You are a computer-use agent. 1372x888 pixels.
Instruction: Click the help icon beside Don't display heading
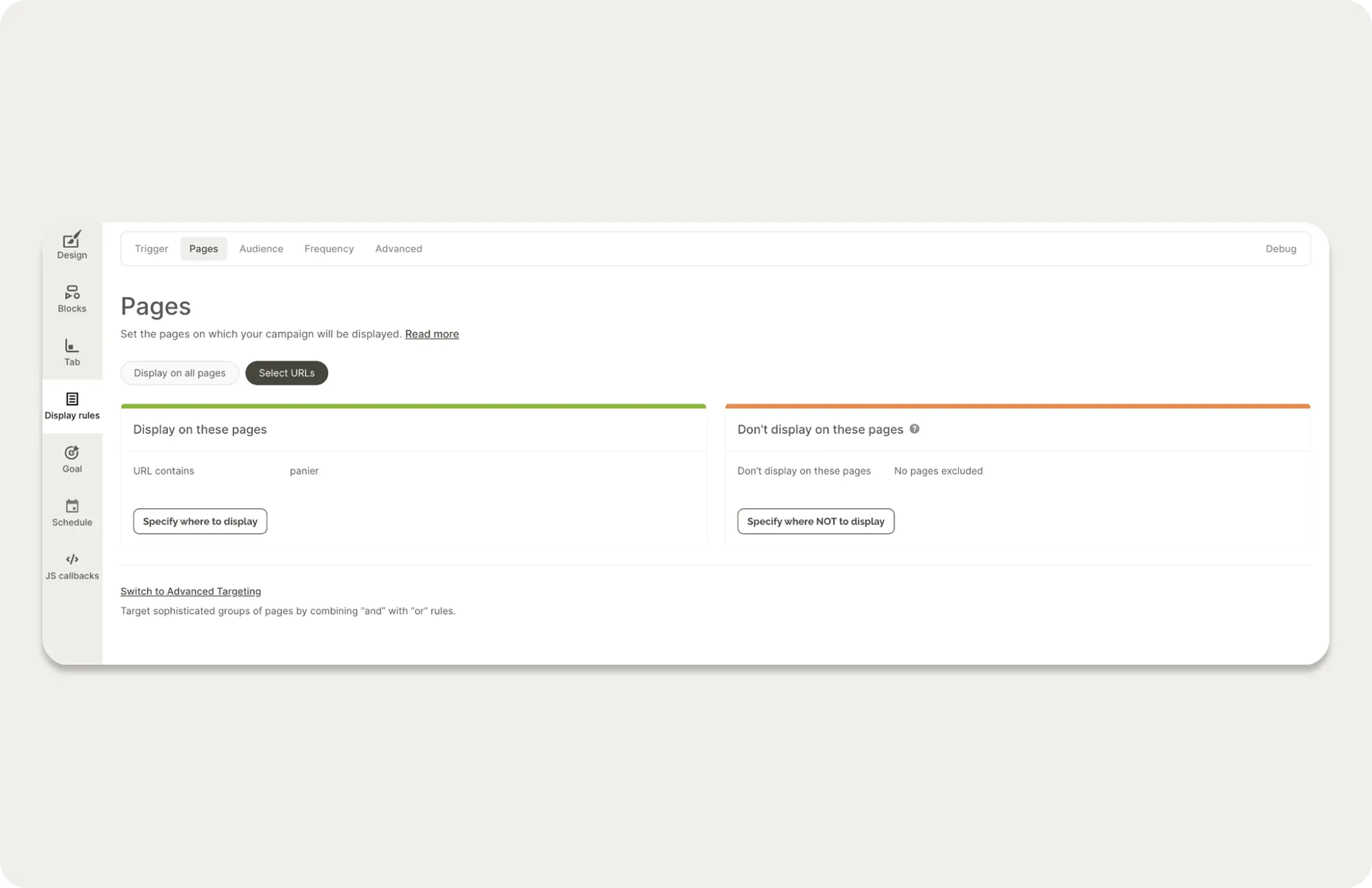pos(914,429)
